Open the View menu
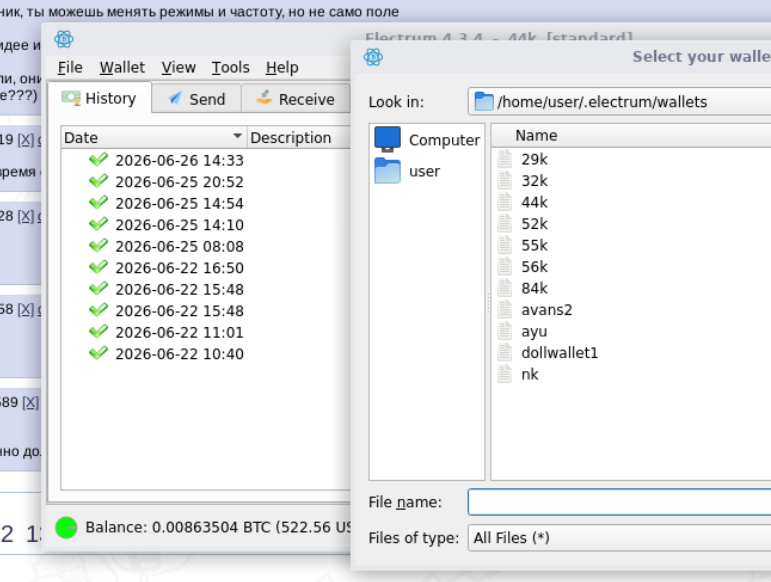 178,67
